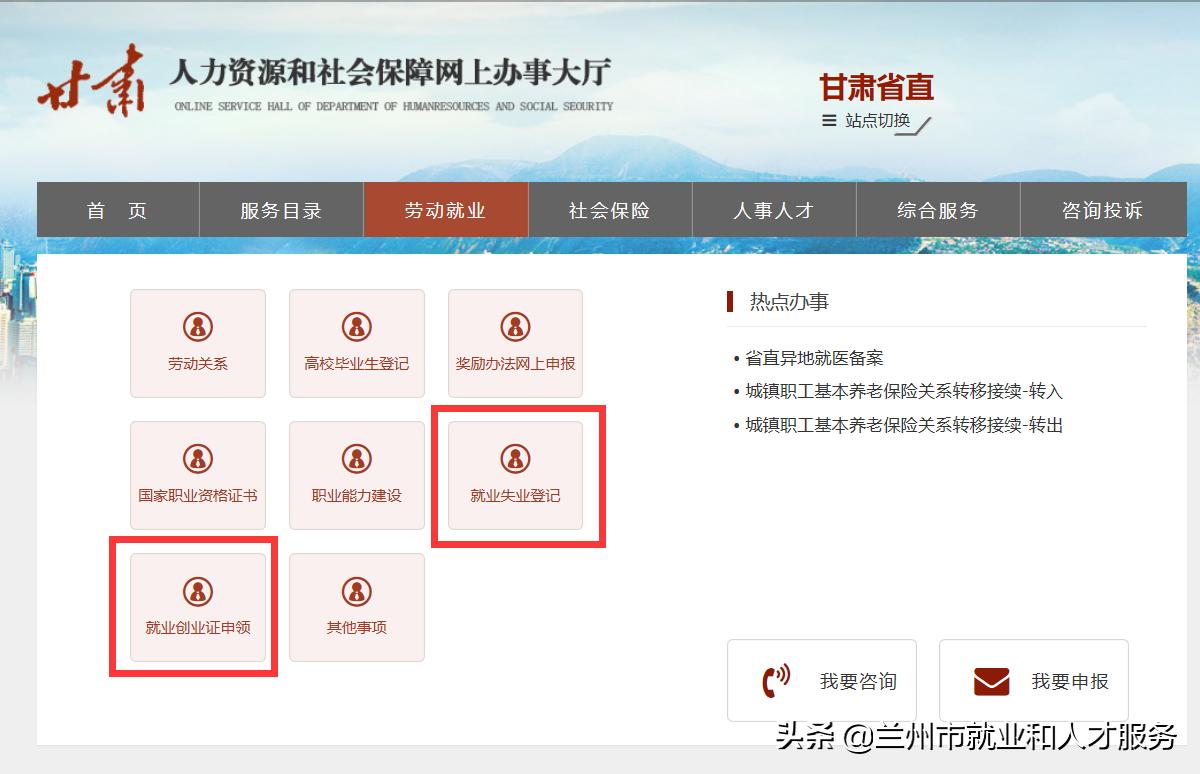This screenshot has height=774, width=1200.
Task: Open 奖励办法网上申报 service
Action: pyautogui.click(x=514, y=343)
